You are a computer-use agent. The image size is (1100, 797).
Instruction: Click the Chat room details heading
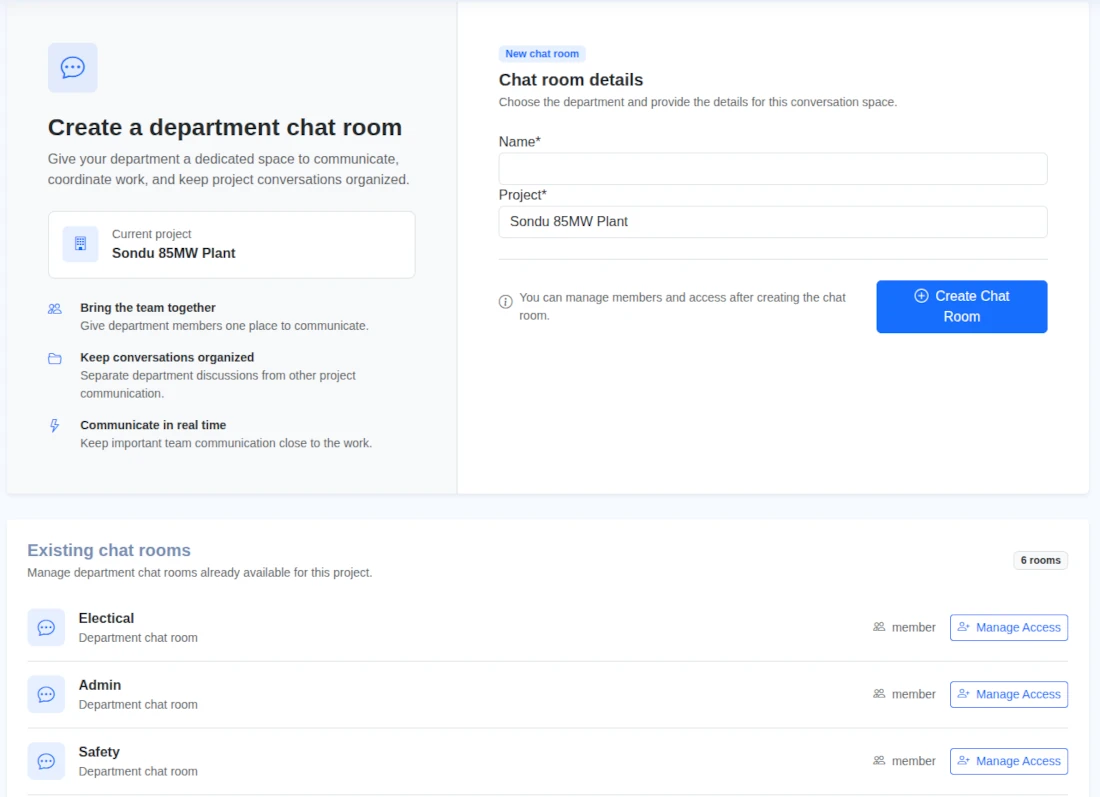(570, 80)
